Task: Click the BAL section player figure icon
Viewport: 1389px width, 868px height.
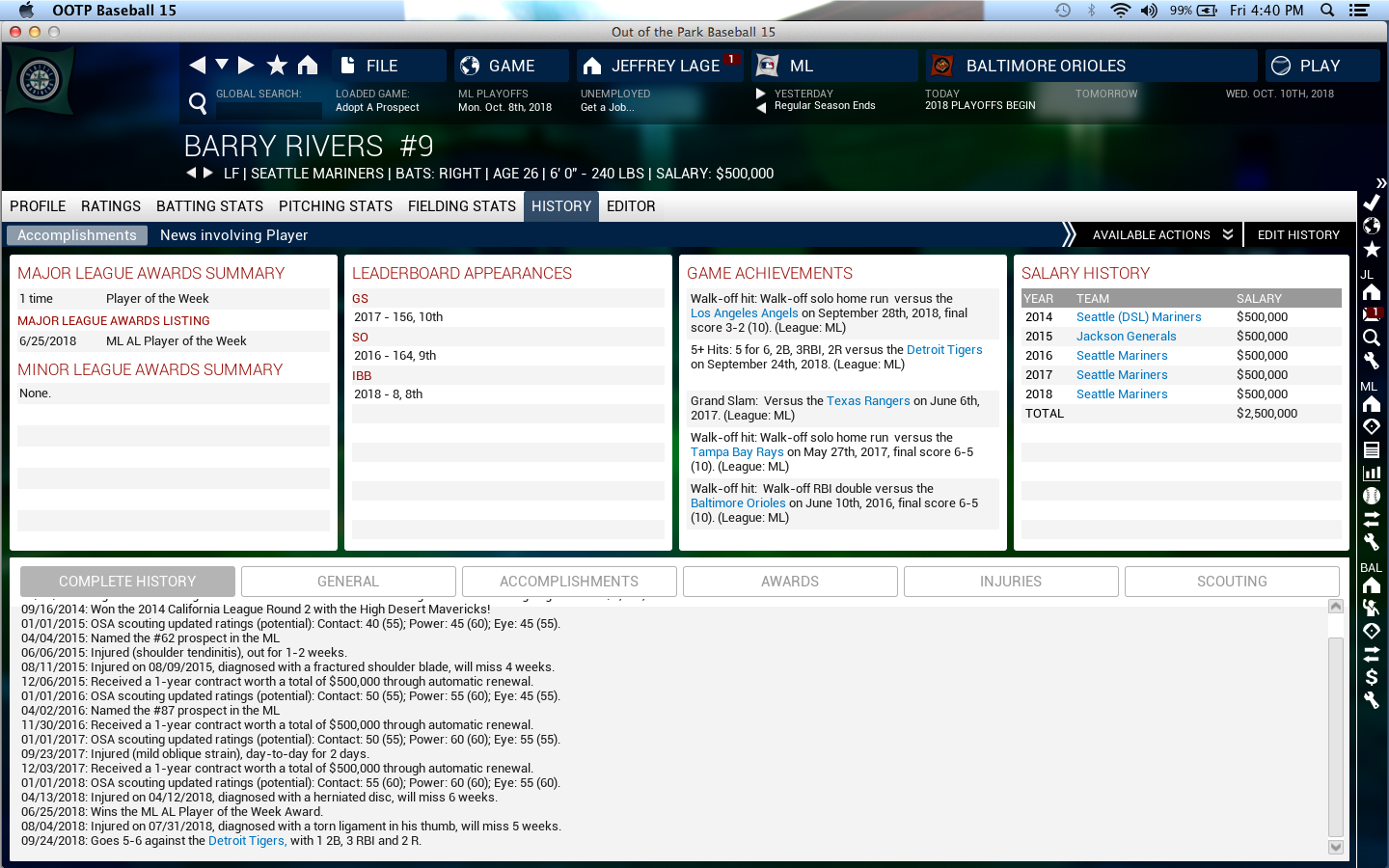Action: pyautogui.click(x=1371, y=608)
